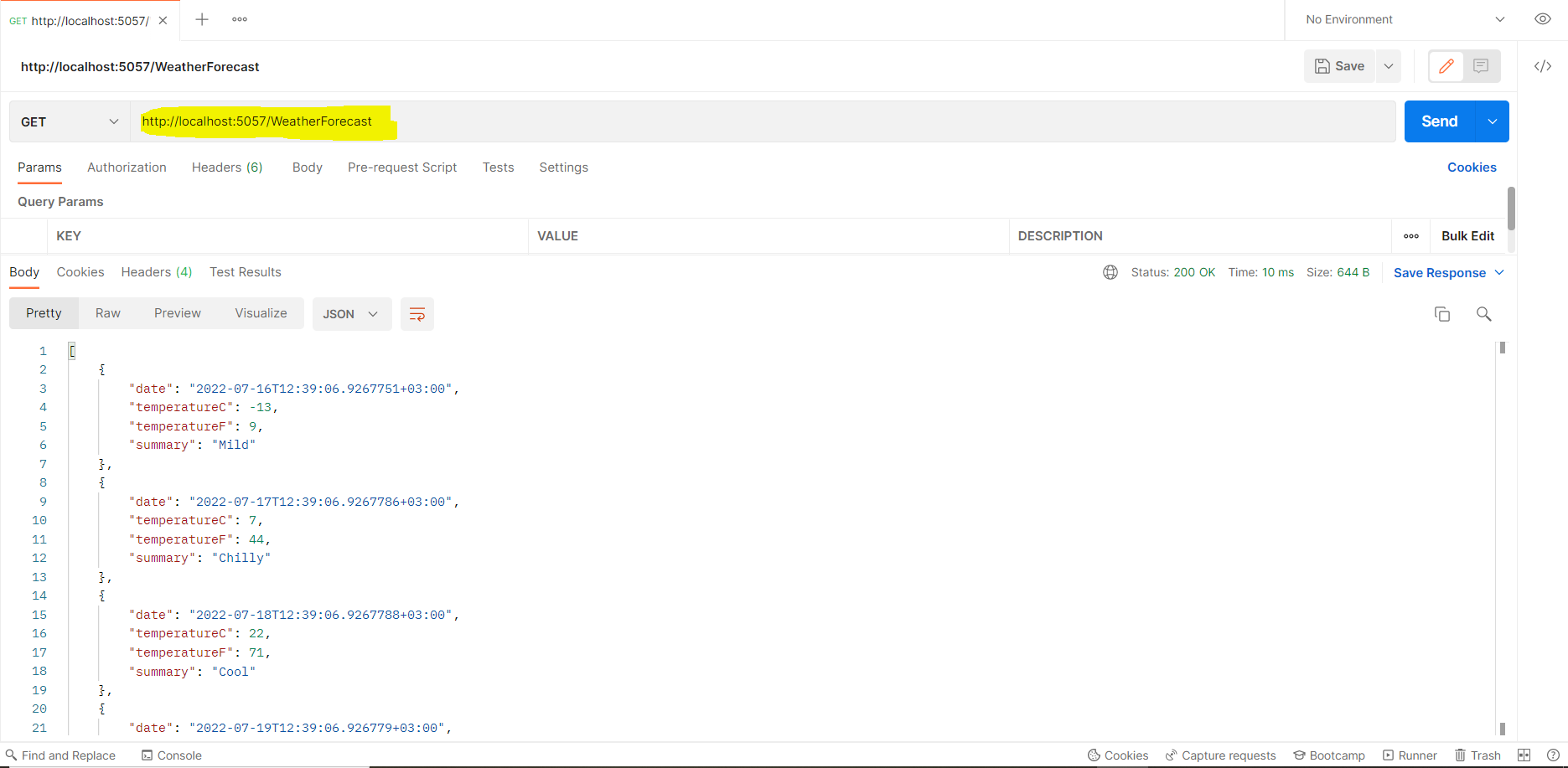Expand the GET method dropdown
This screenshot has width=1568, height=768.
pos(70,121)
